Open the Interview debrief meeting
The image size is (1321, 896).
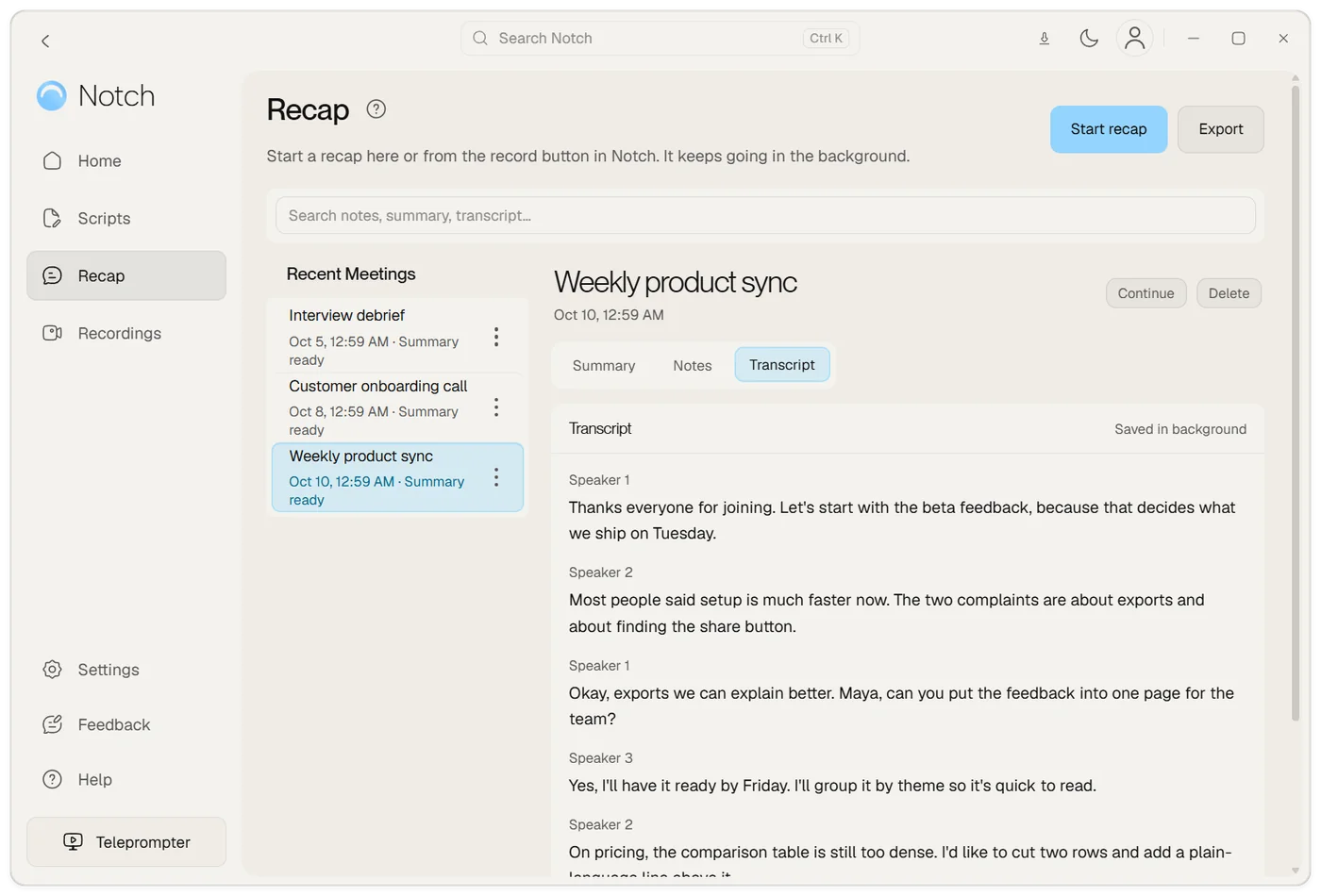click(397, 337)
